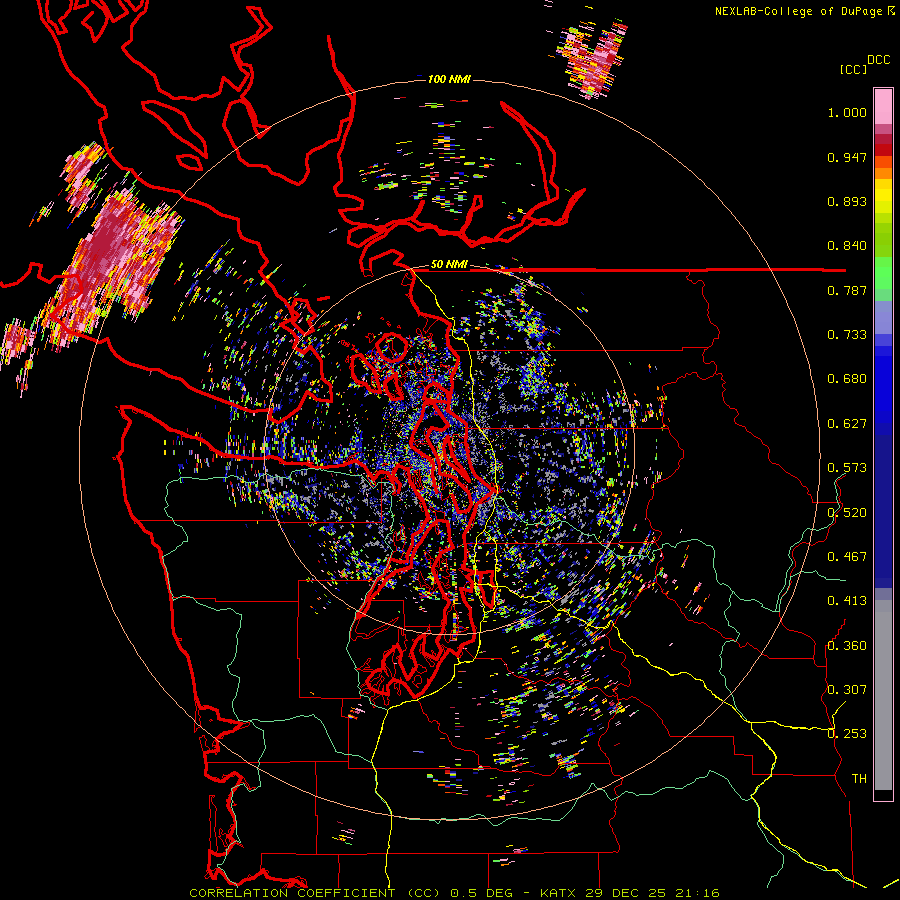Click the 0.787 scale label
Screen dimensions: 900x900
847,290
